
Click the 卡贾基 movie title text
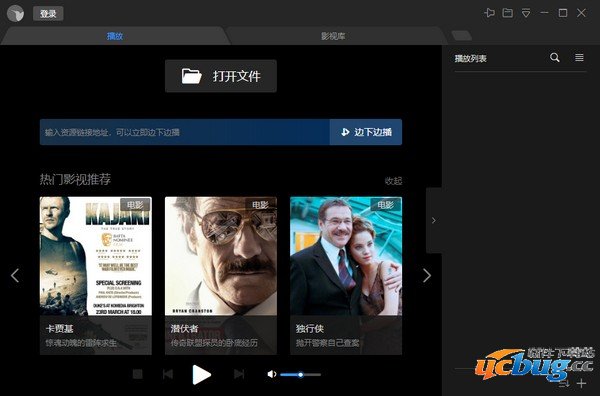[59, 329]
